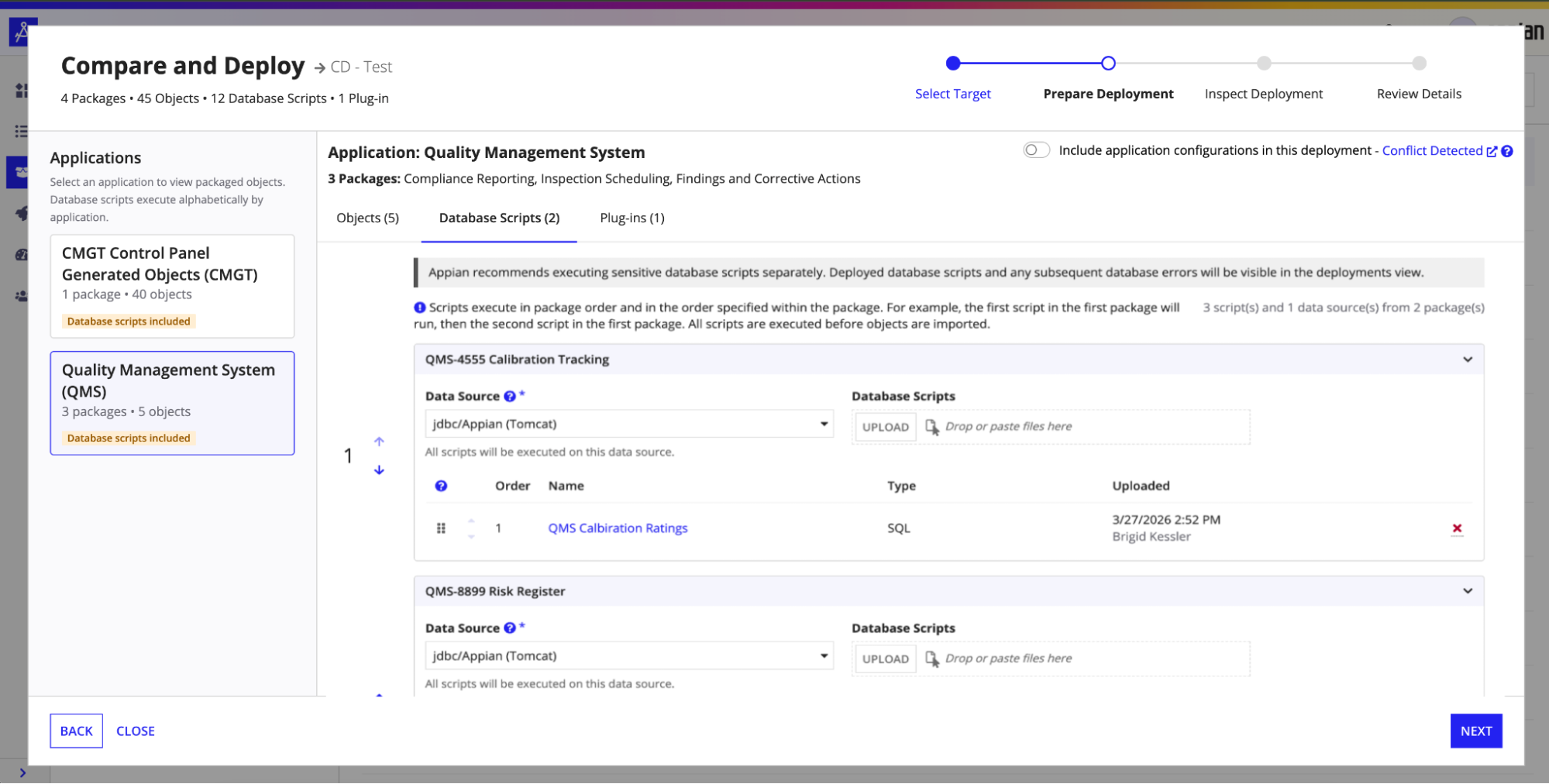
Task: Click the Review Details step label
Action: [1419, 94]
